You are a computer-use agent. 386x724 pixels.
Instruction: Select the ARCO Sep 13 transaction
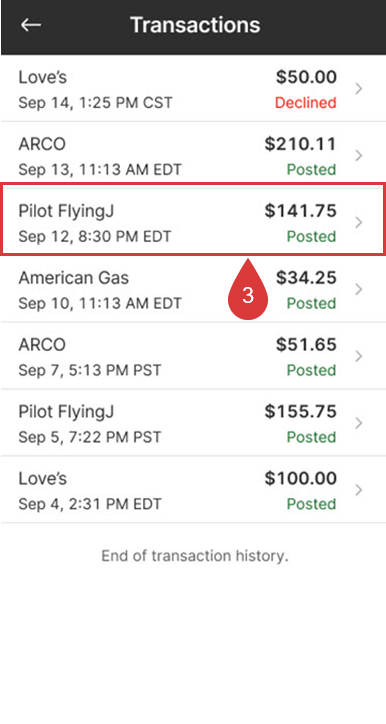pos(193,156)
